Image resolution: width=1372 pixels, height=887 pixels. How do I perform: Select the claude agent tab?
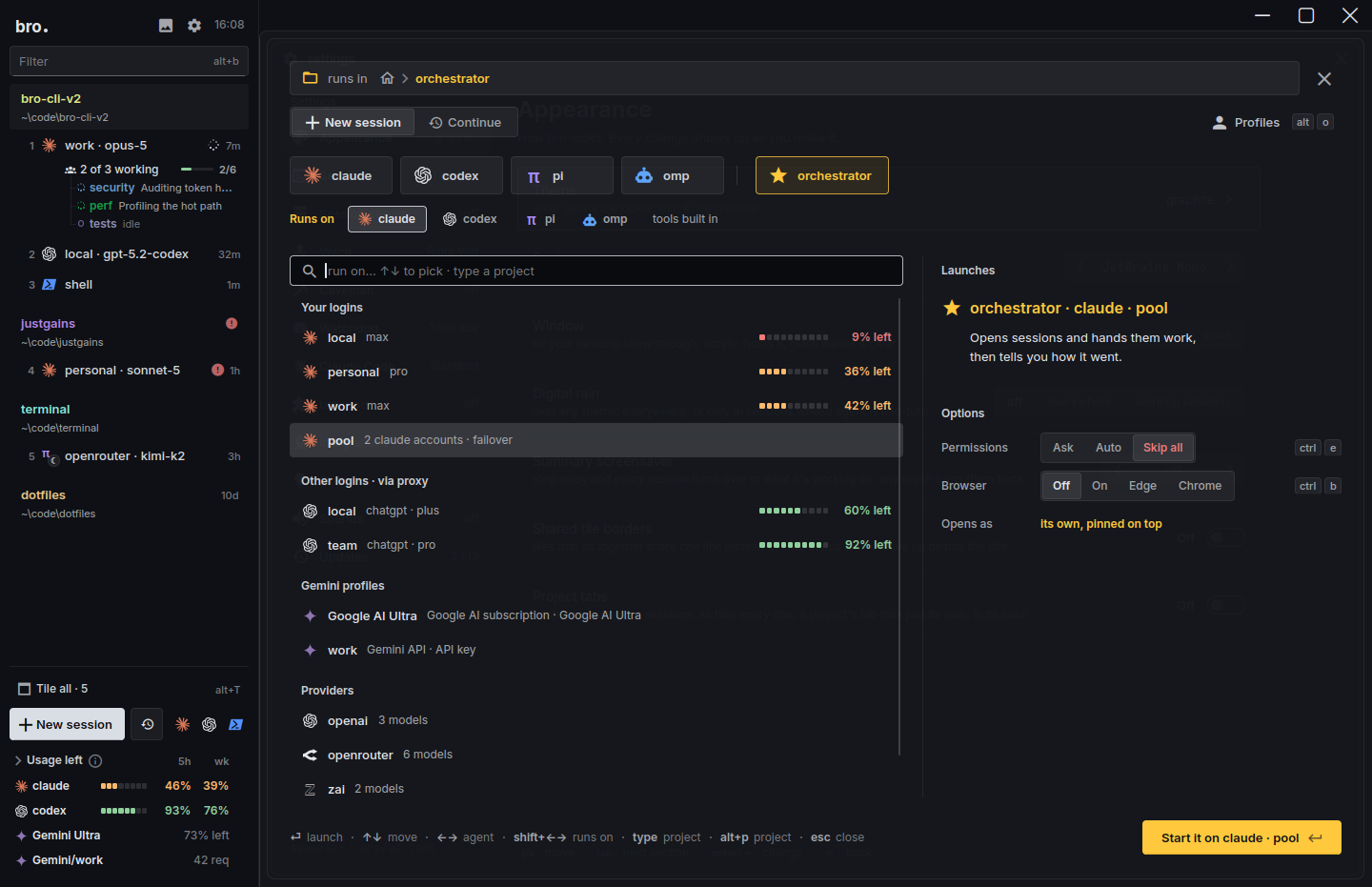(341, 176)
